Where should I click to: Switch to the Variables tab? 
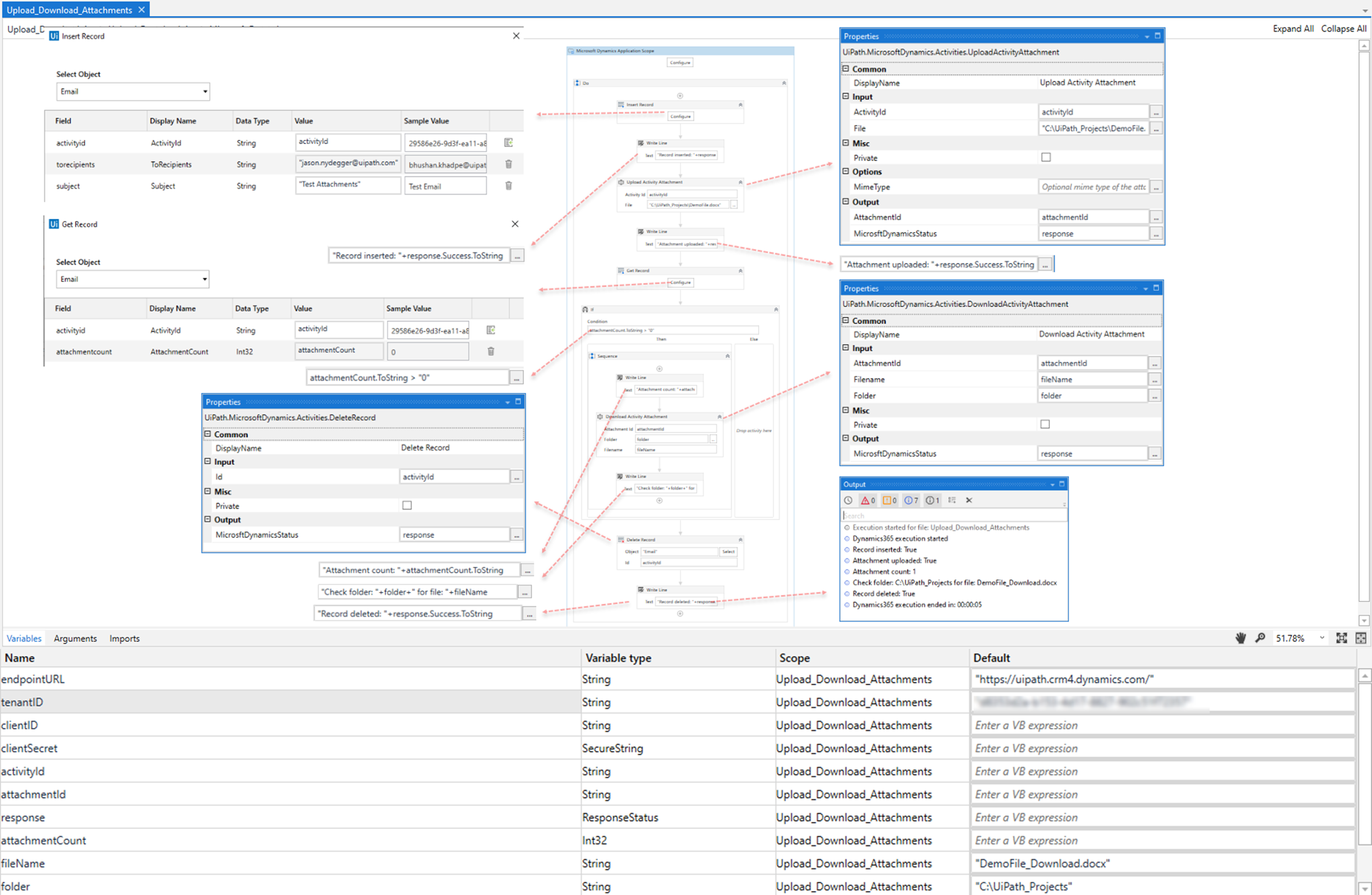(24, 638)
